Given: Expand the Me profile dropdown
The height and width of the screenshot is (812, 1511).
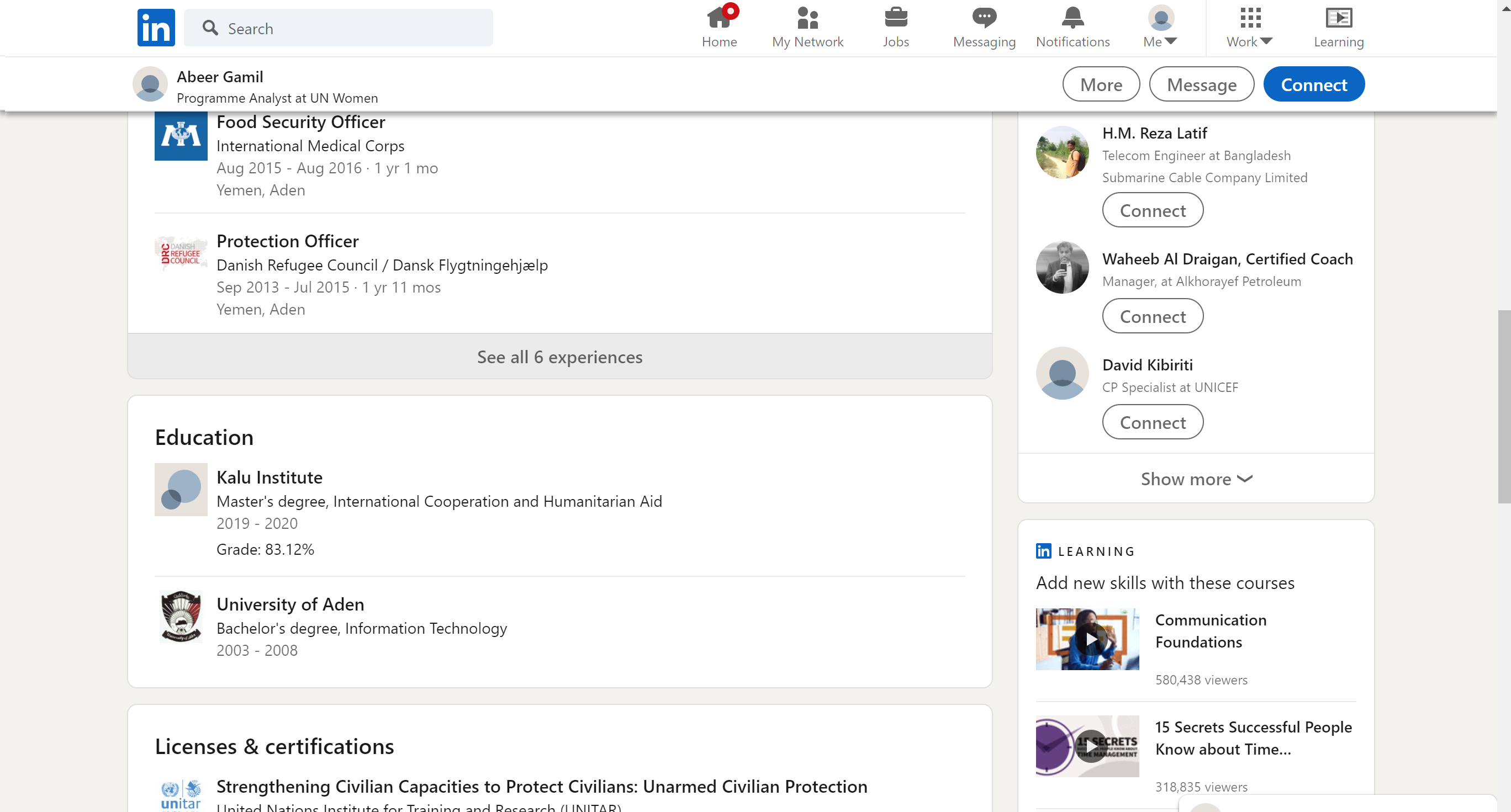Looking at the screenshot, I should point(1160,28).
